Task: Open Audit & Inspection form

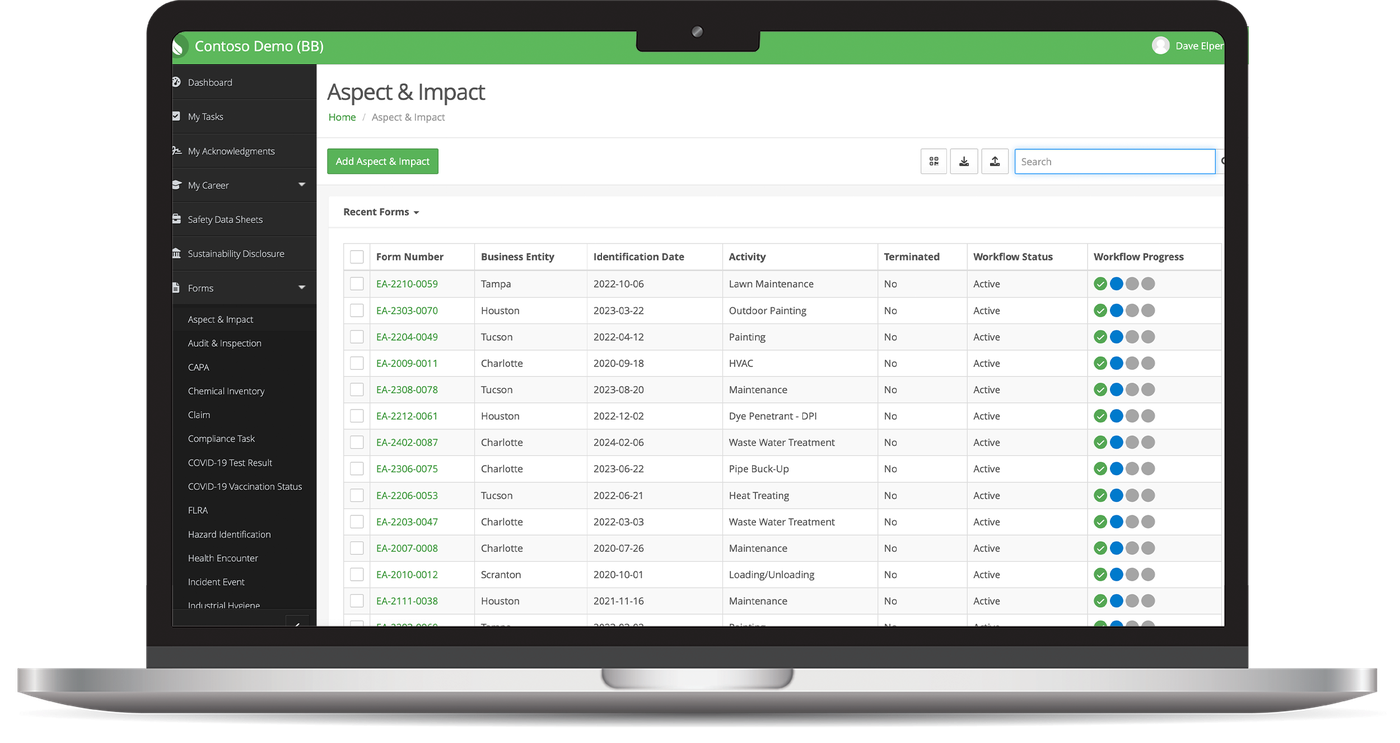Action: tap(225, 343)
